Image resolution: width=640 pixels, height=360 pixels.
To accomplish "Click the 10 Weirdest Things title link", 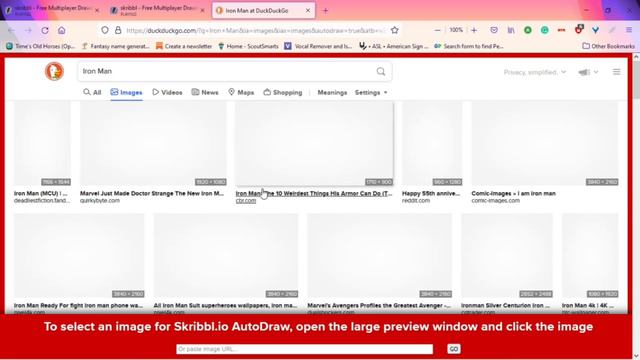I will coord(314,193).
